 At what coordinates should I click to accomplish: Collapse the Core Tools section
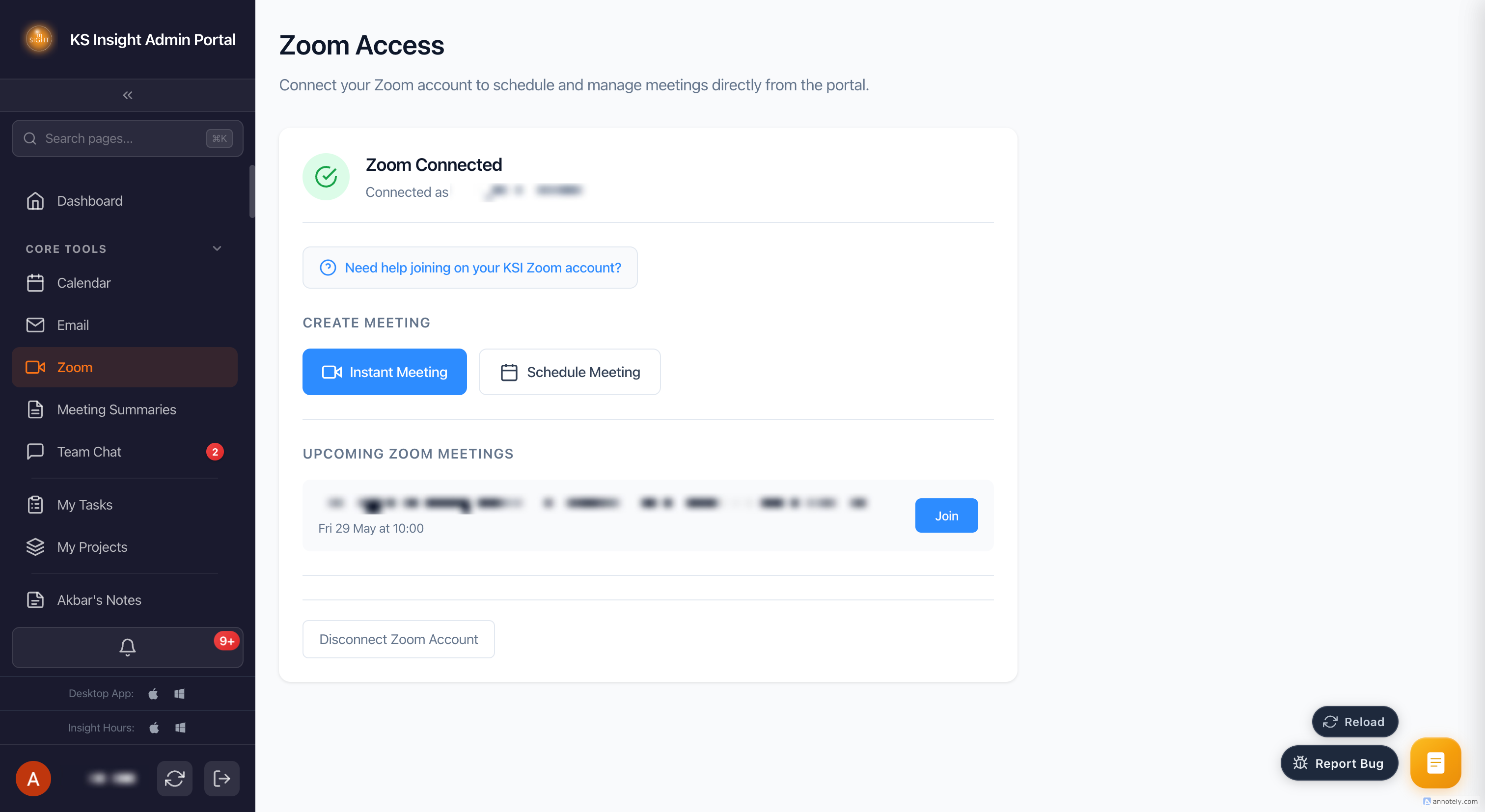pos(217,248)
